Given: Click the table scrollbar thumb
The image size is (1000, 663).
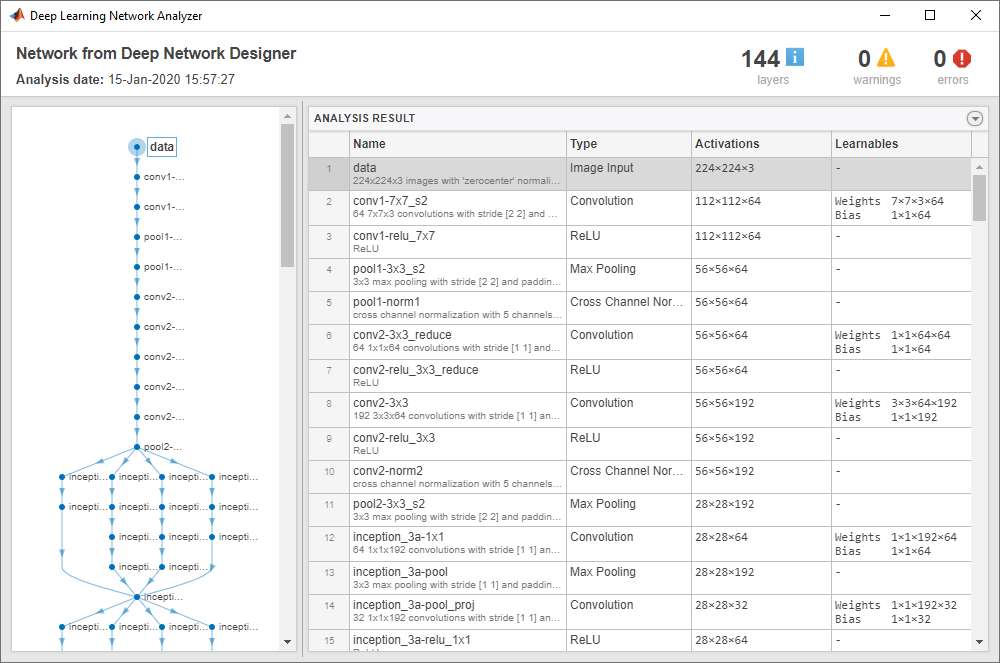Looking at the screenshot, I should [979, 198].
